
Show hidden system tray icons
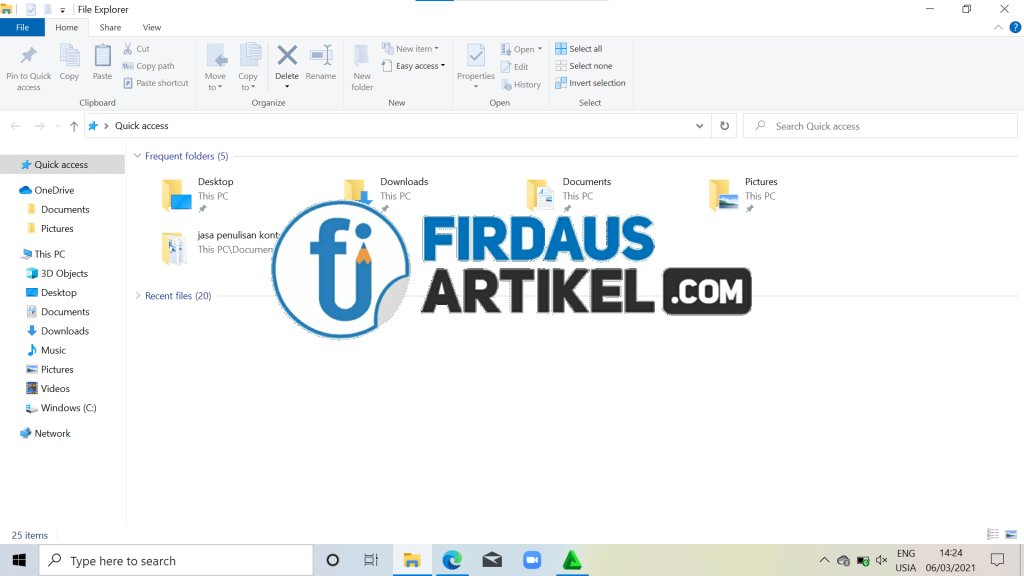tap(824, 560)
